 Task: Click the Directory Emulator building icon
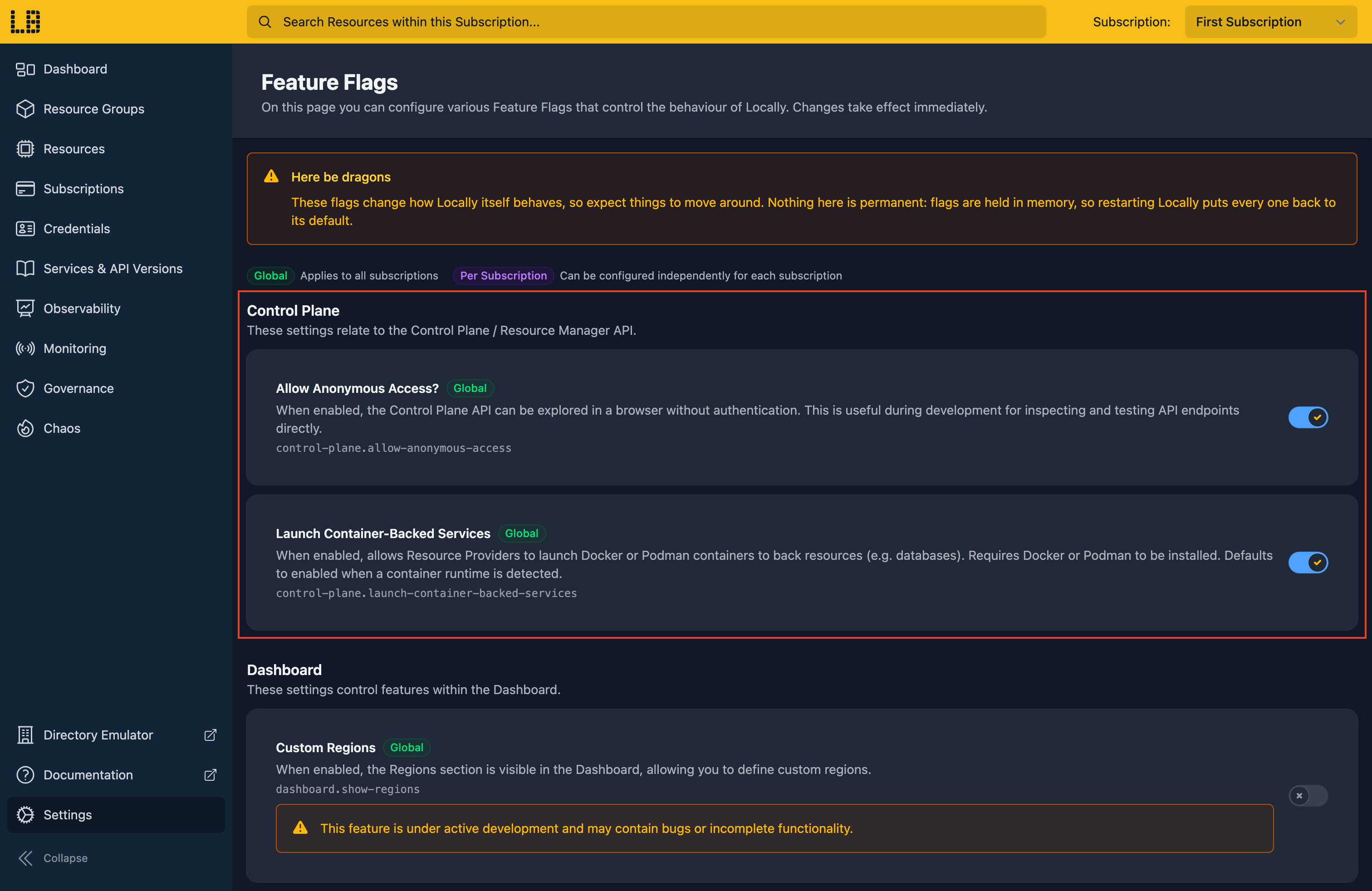click(25, 735)
